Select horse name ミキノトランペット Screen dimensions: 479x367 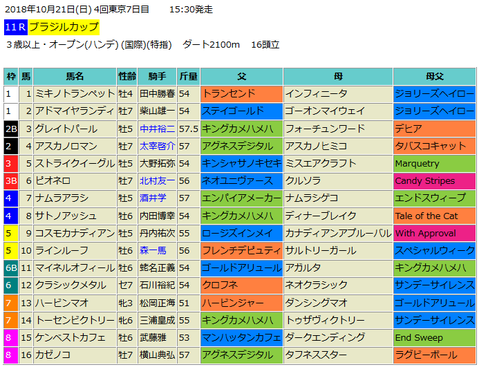pyautogui.click(x=75, y=94)
